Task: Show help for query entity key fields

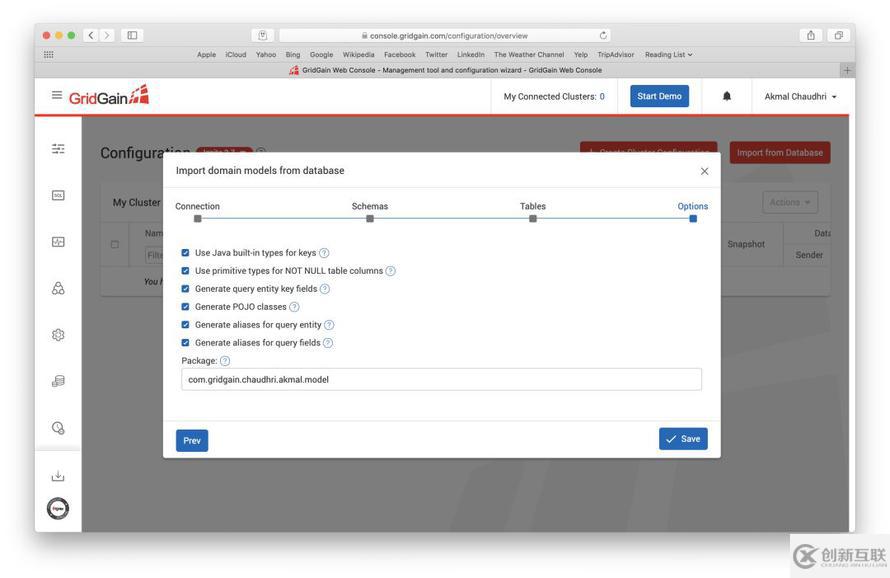Action: [x=325, y=289]
